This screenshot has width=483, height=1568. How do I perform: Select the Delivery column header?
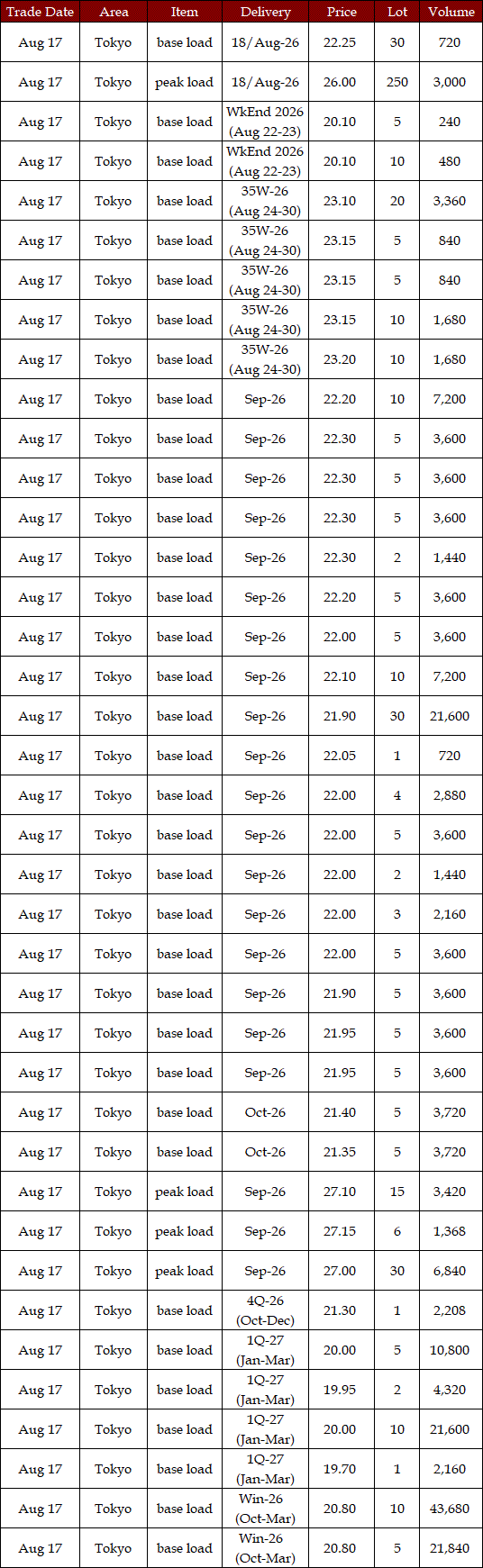(x=265, y=12)
